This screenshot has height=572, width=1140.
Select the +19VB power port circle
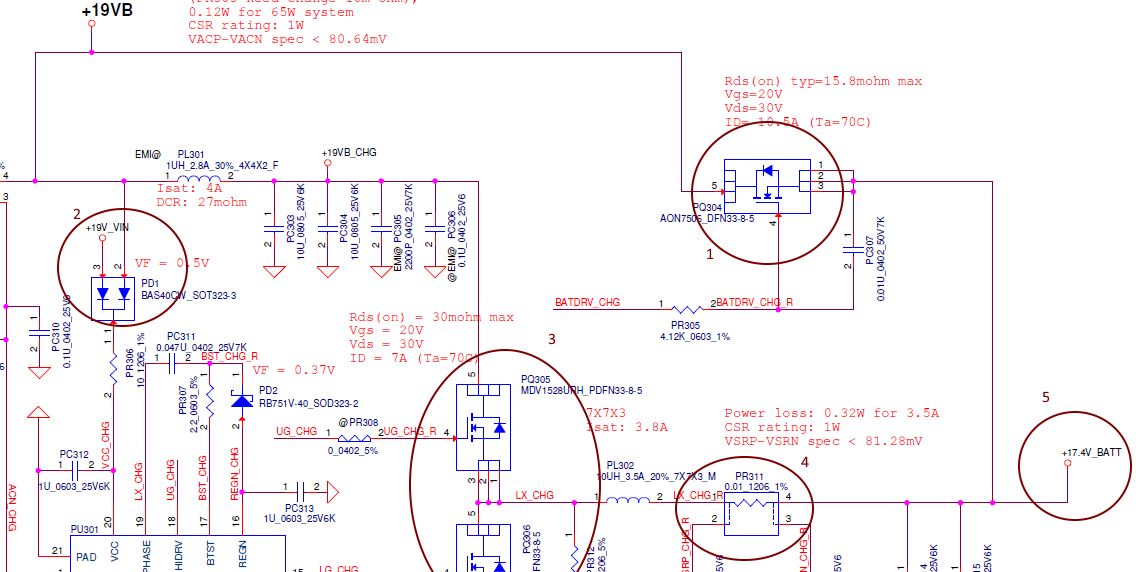coord(92,24)
